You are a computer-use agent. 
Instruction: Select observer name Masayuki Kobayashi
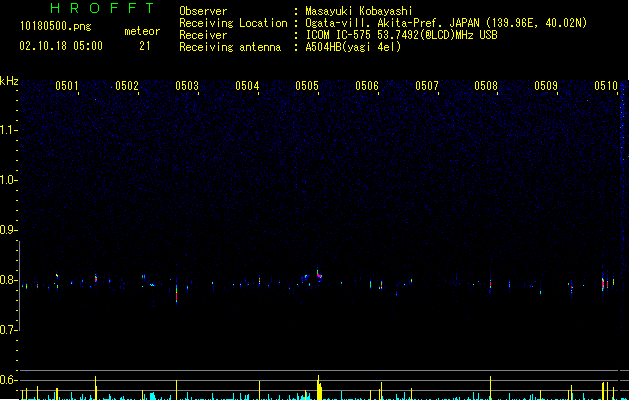(x=359, y=11)
